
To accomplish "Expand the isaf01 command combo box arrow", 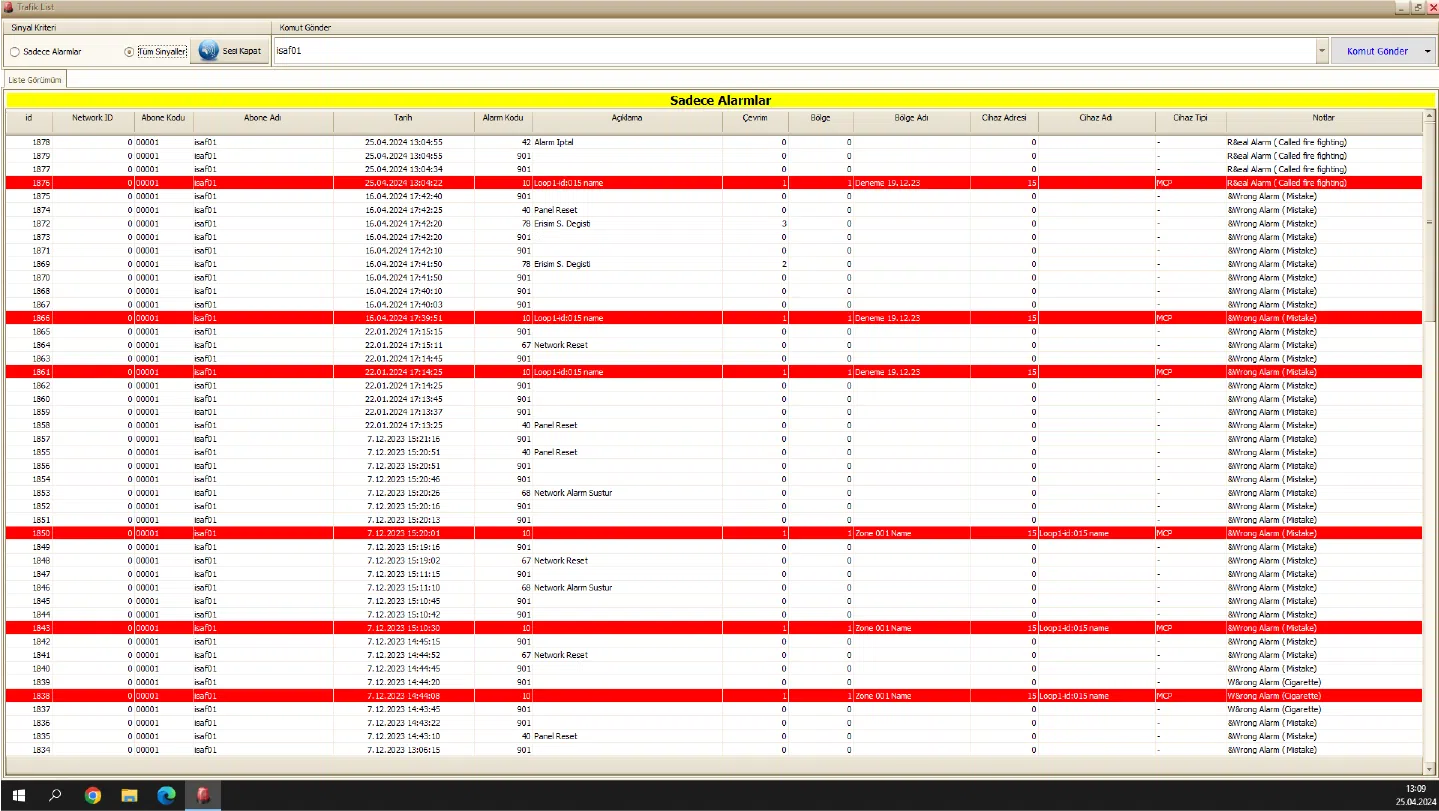I will pyautogui.click(x=1322, y=51).
